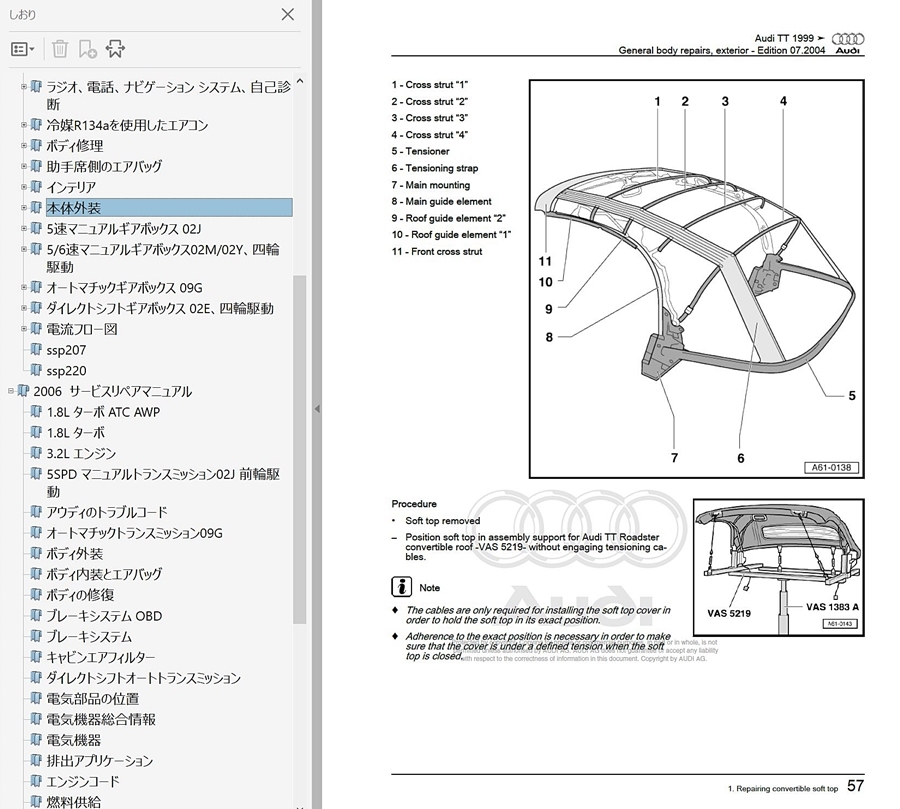Open the 電気部品の位置 bookmark
This screenshot has width=900, height=809.
92,698
